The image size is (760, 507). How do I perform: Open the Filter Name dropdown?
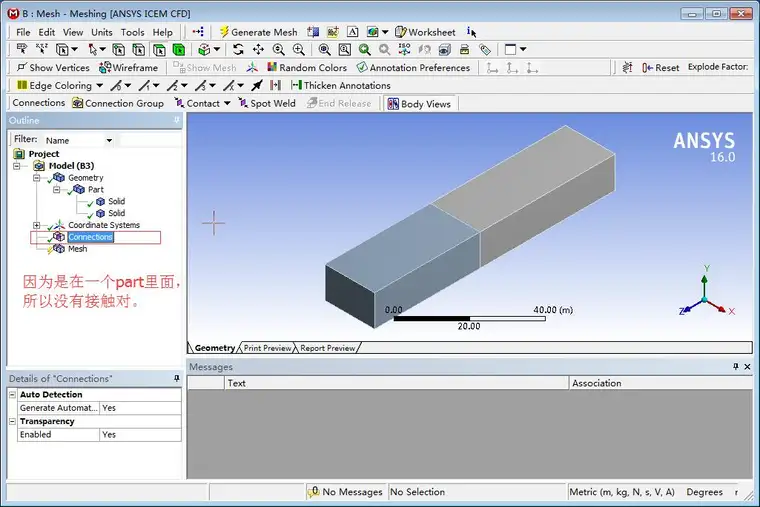110,141
